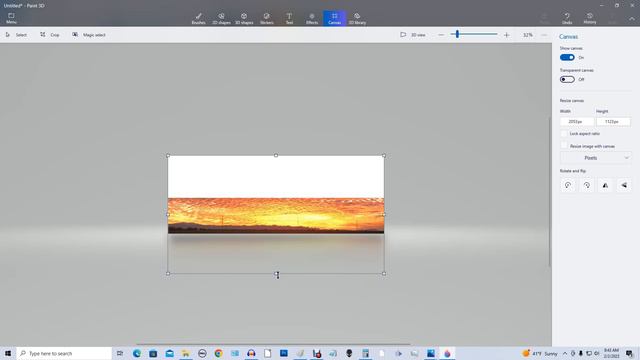Click the sunset image on the canvas
The image size is (640, 360).
[276, 216]
